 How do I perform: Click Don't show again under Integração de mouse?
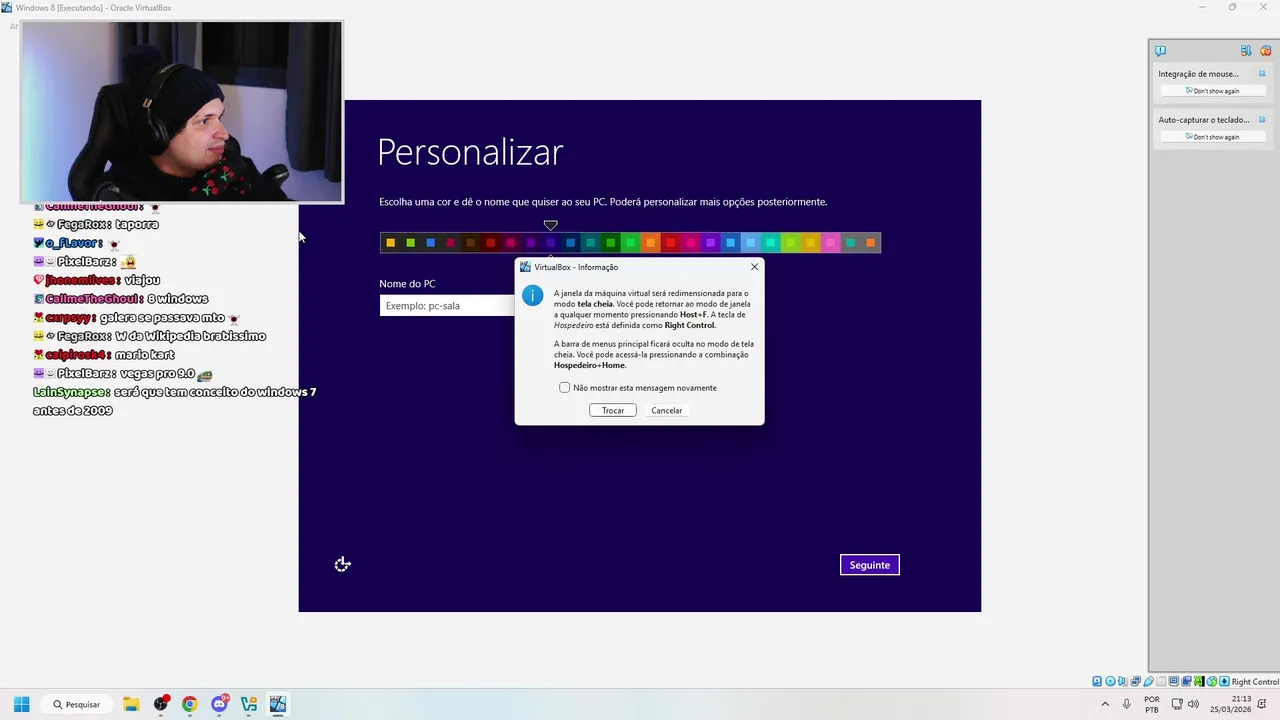click(1212, 91)
